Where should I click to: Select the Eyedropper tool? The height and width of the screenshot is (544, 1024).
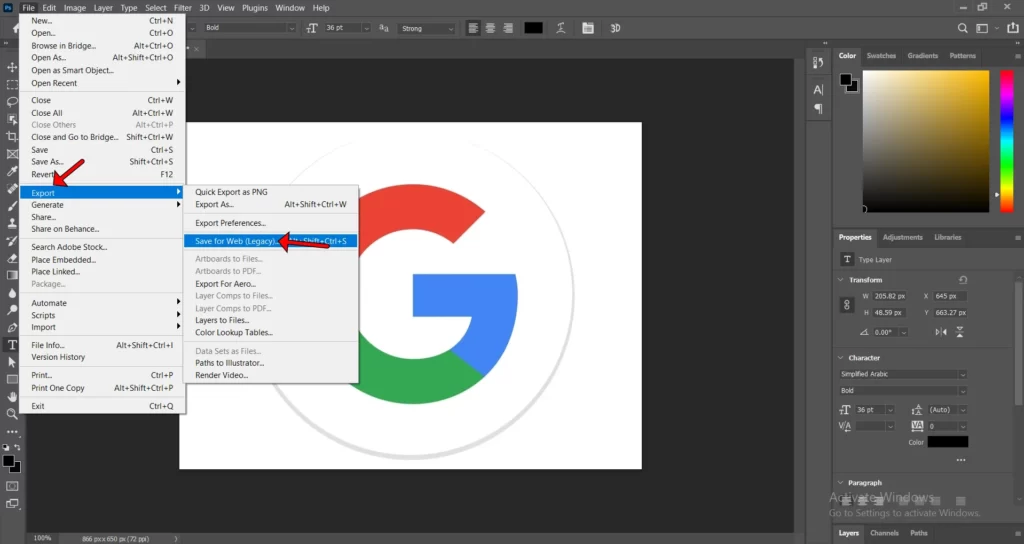coord(12,171)
